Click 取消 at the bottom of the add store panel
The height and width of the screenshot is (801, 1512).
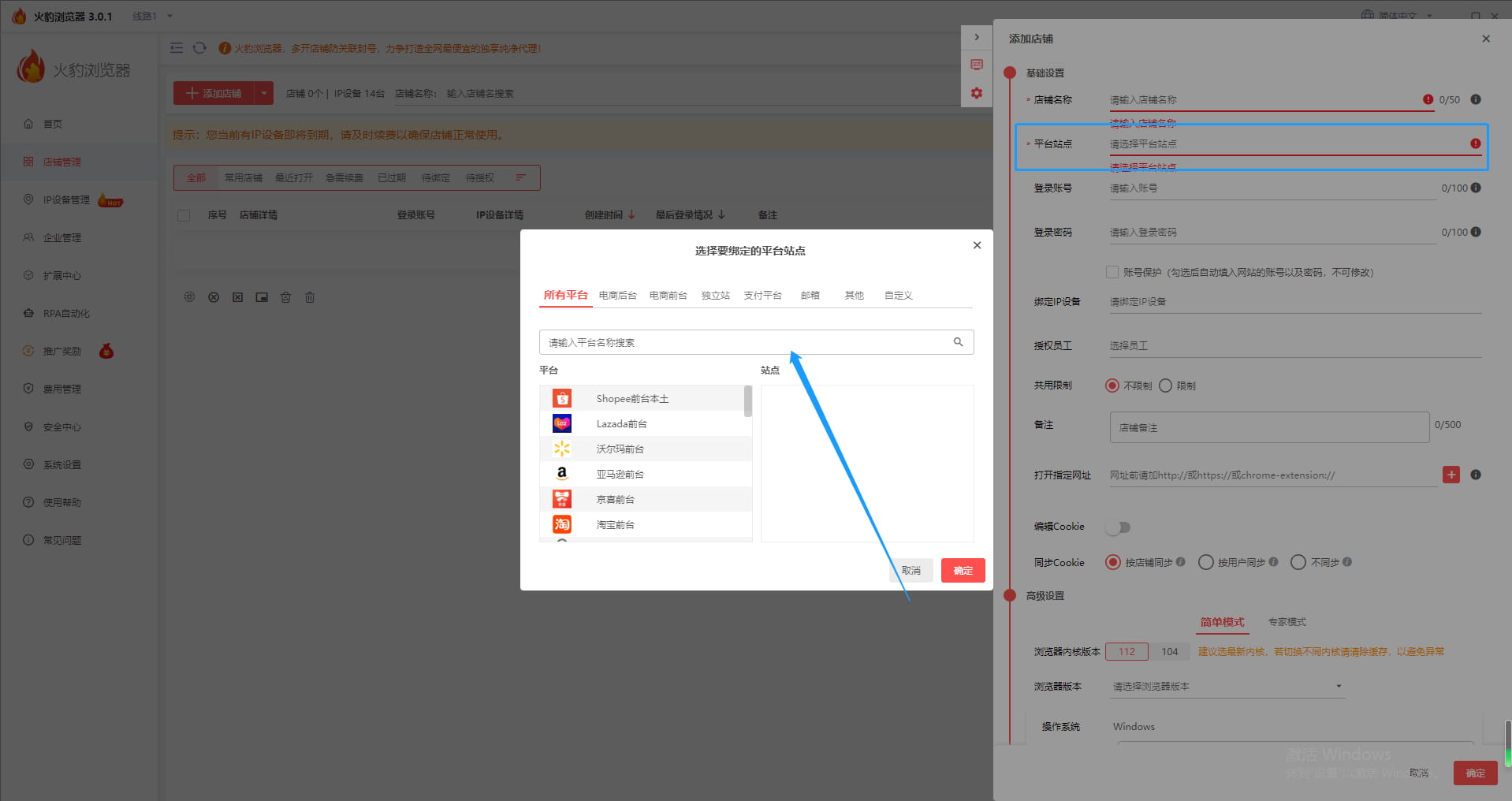point(1419,773)
